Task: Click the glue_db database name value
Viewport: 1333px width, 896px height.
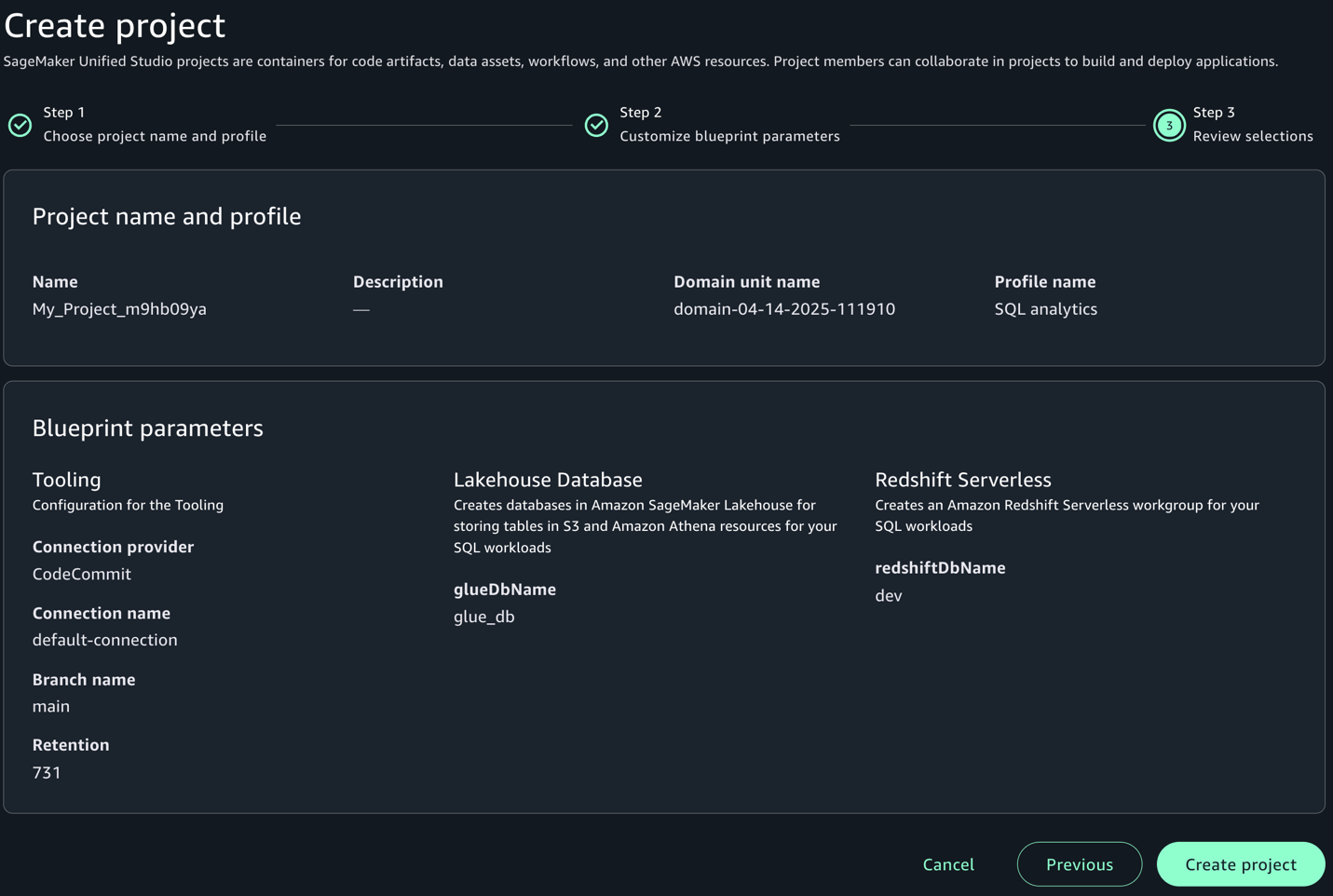Action: [483, 617]
